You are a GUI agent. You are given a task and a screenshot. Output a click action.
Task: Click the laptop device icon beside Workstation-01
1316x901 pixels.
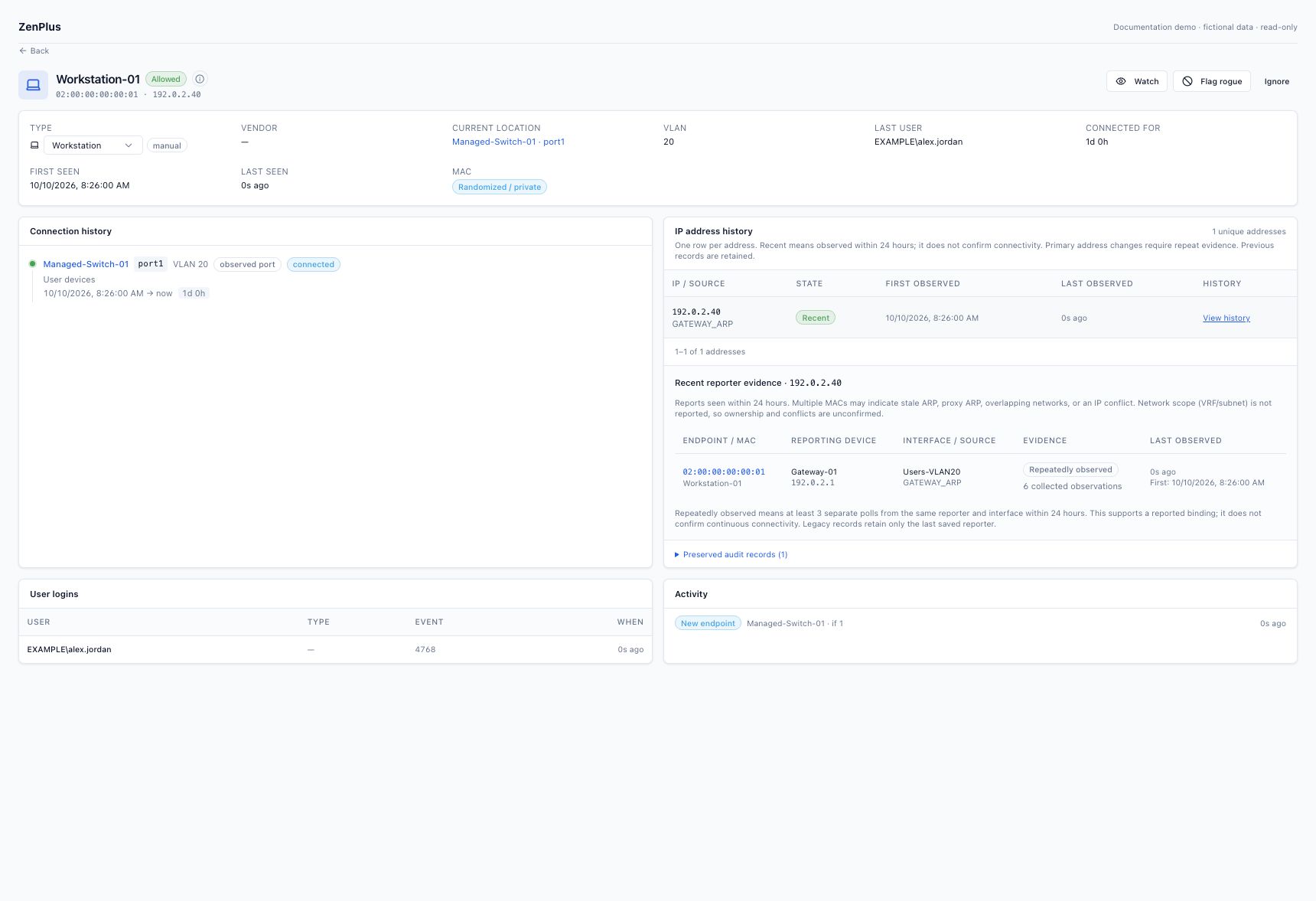coord(33,85)
